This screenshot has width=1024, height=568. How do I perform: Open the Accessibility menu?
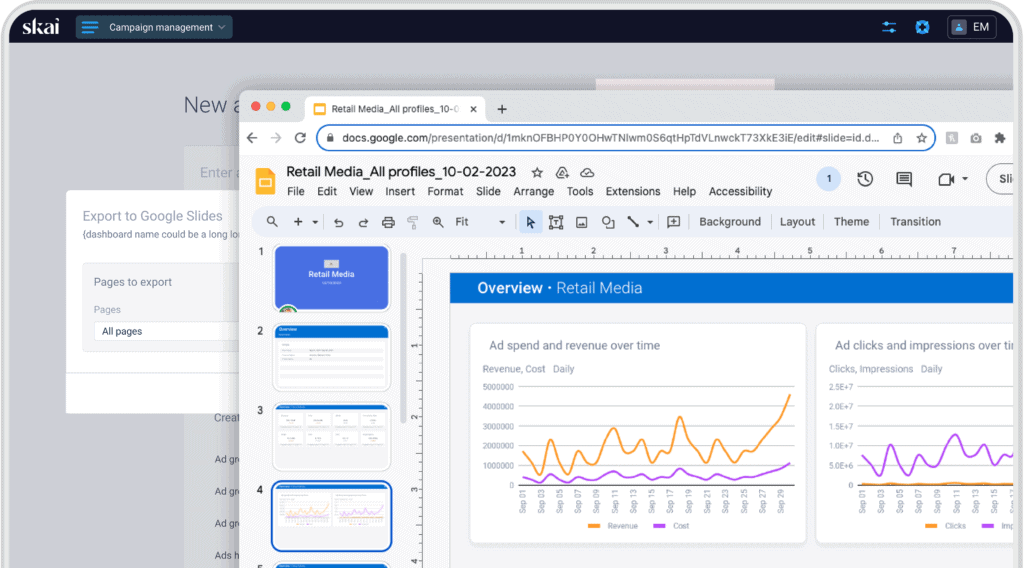click(x=741, y=191)
